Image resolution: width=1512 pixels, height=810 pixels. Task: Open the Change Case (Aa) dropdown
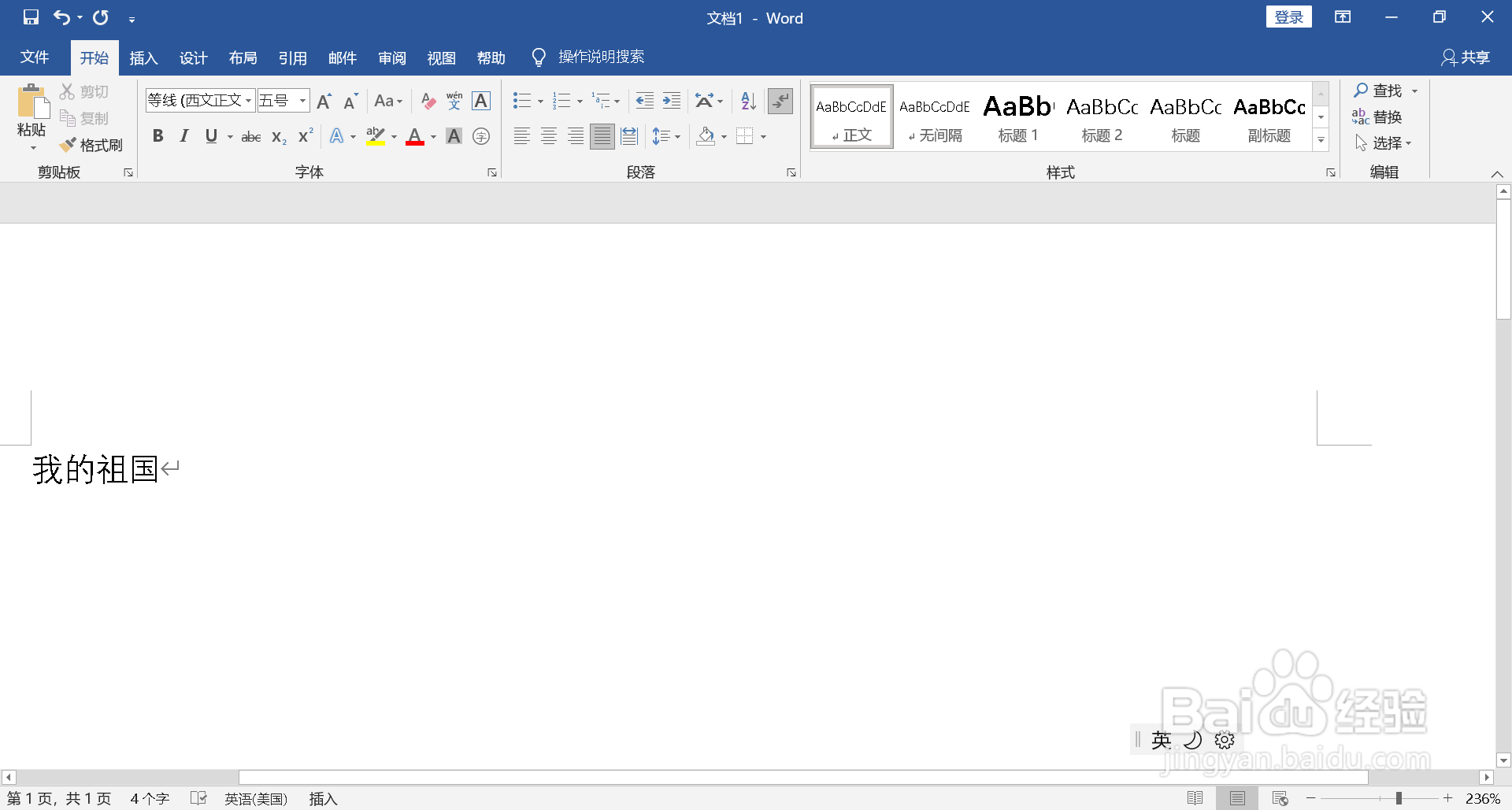[388, 101]
